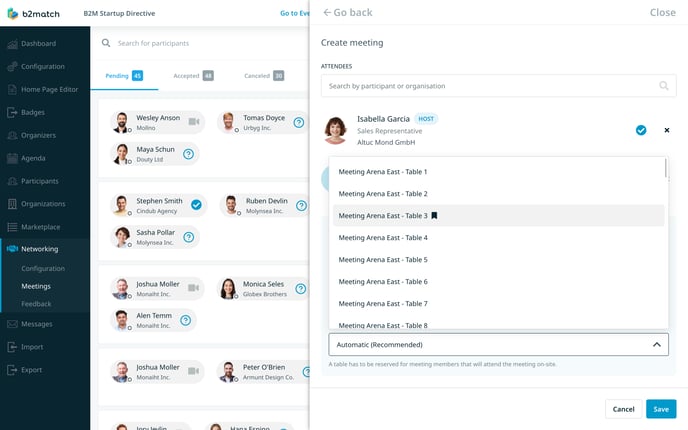Click the bookmark icon on Table 3
Screen dimensions: 688x430
434,215
